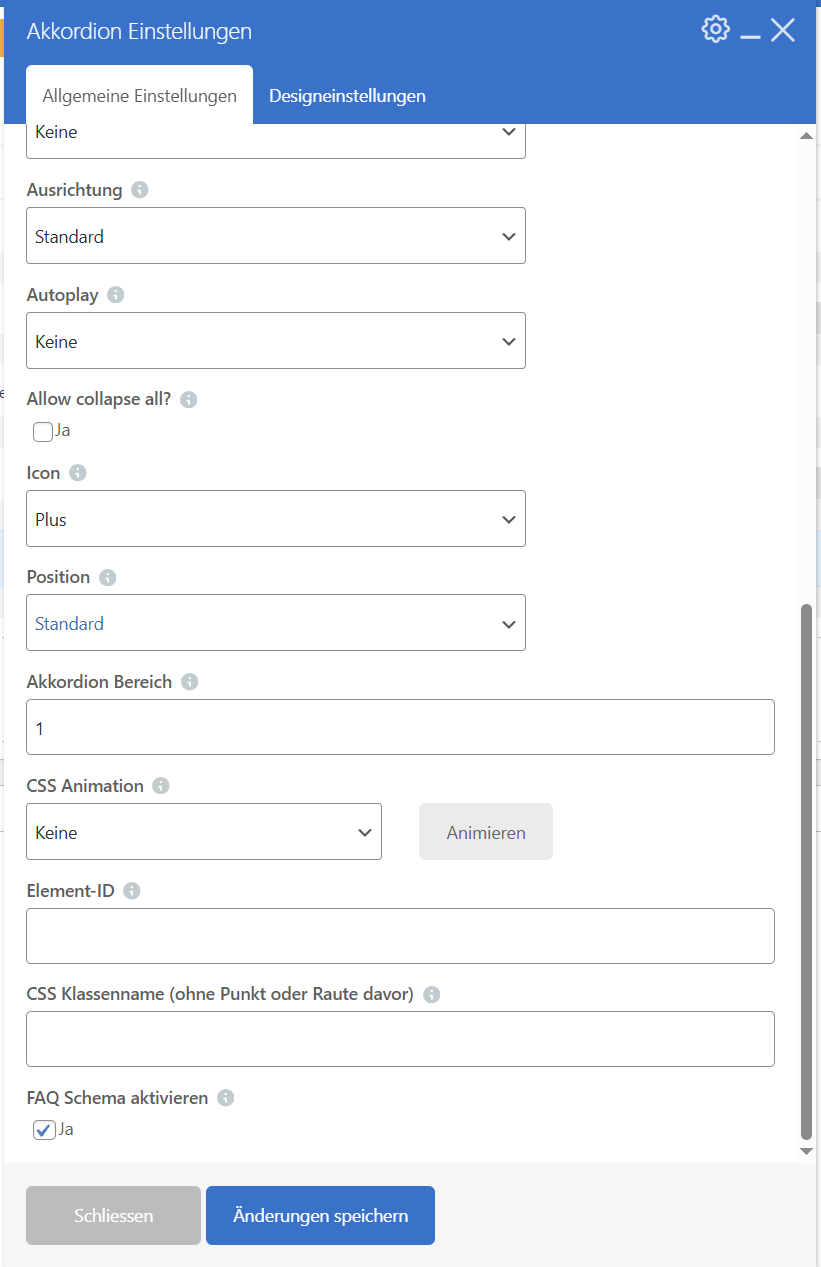This screenshot has height=1267, width=821.
Task: Enable the Allow collapse all checkbox
Action: 43,432
